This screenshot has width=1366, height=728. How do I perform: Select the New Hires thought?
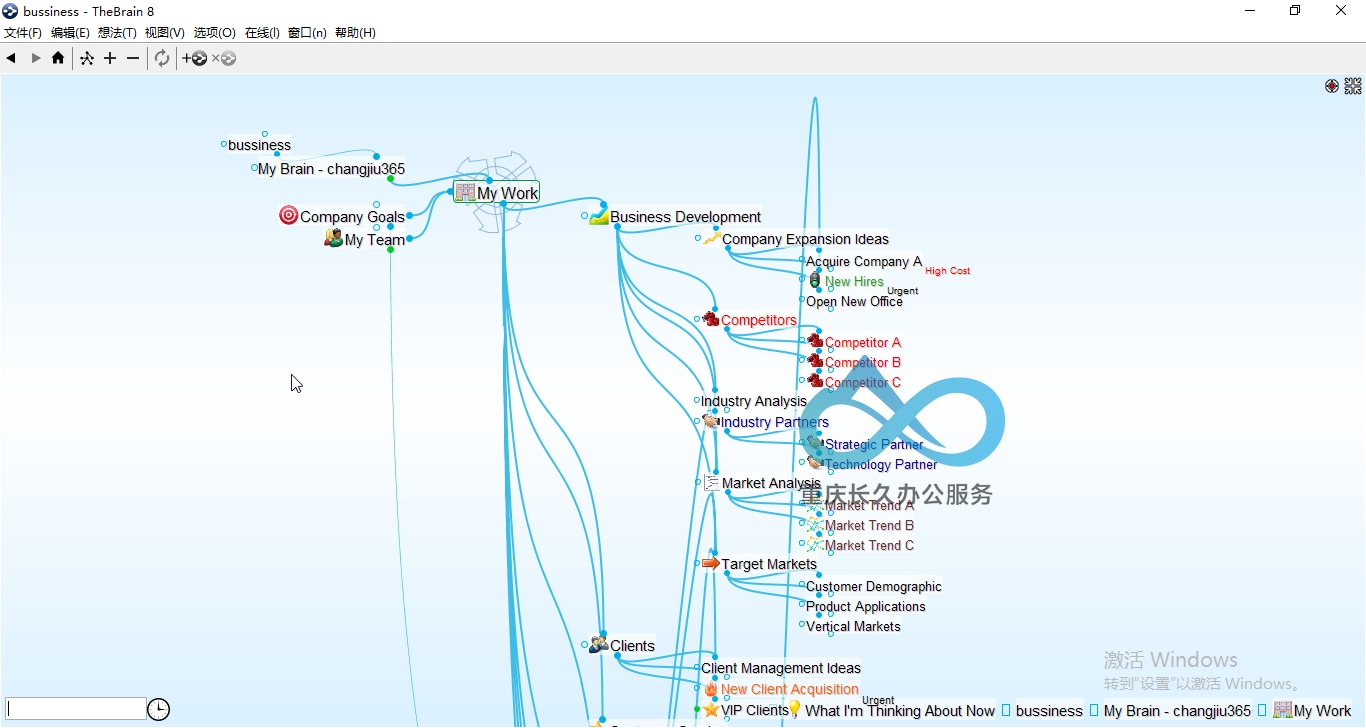point(854,281)
